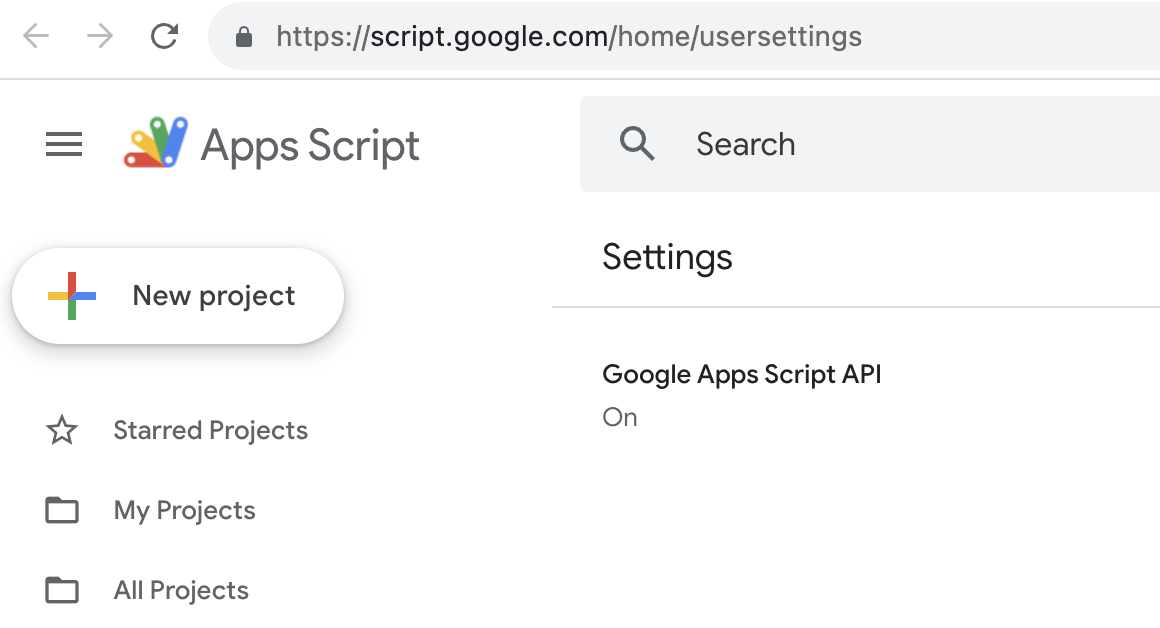The height and width of the screenshot is (628, 1160).
Task: Create a New project
Action: pyautogui.click(x=178, y=296)
